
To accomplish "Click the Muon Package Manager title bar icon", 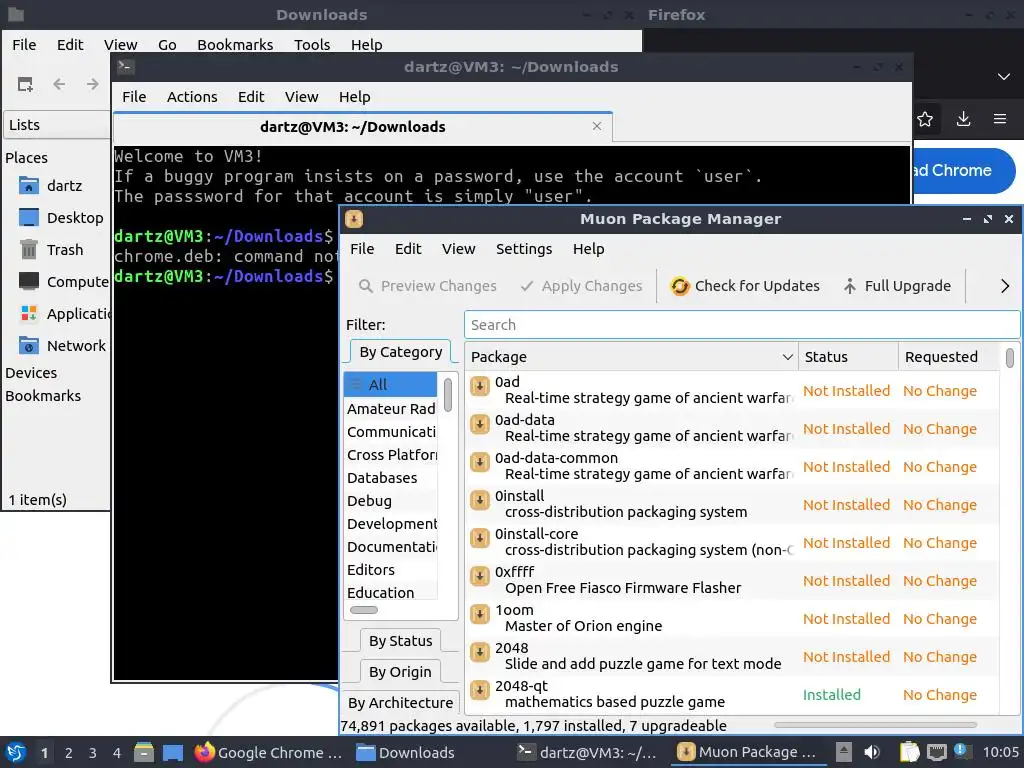I will click(x=354, y=219).
